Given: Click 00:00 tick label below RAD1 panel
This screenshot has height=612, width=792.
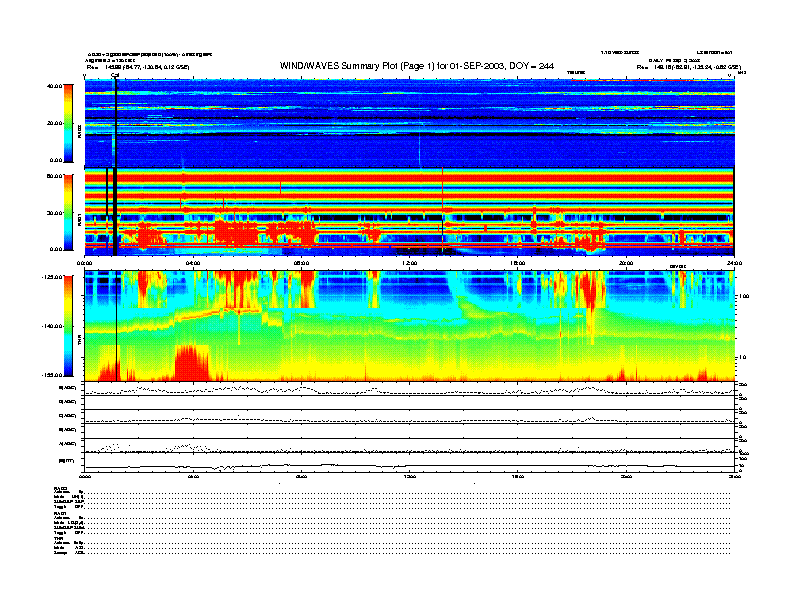Looking at the screenshot, I should pos(85,263).
